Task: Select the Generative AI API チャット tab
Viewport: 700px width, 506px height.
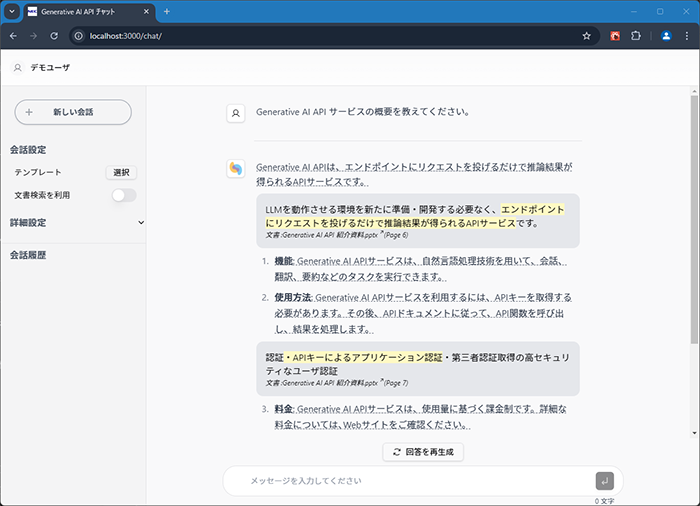Action: [89, 12]
